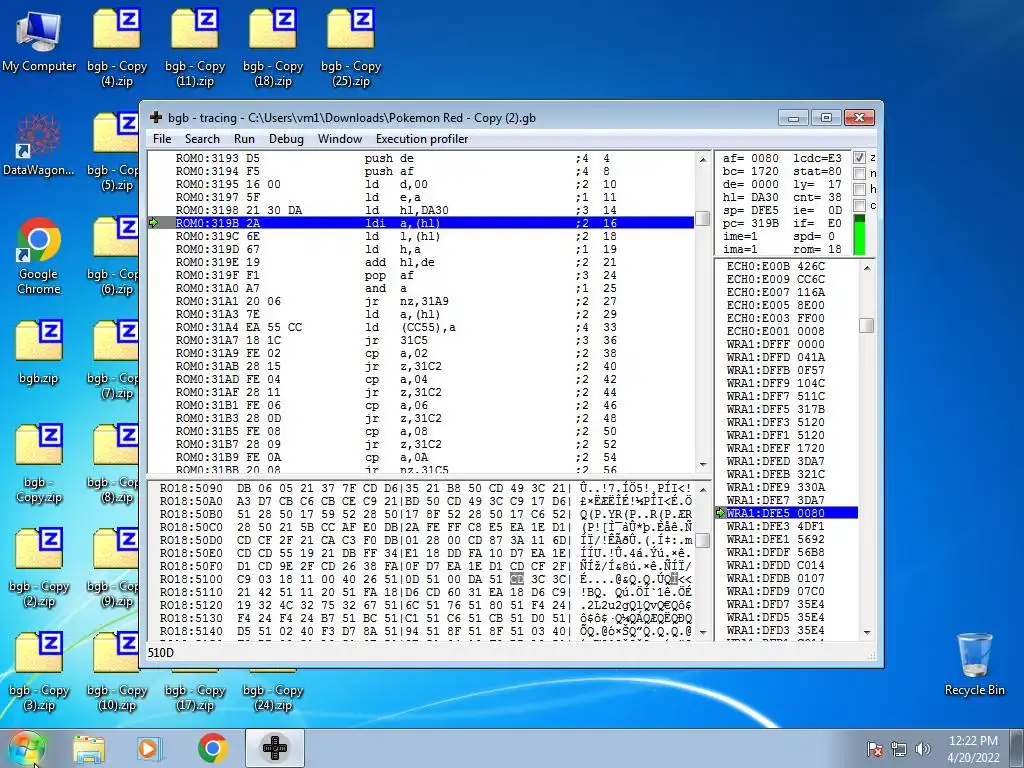The width and height of the screenshot is (1024, 768).
Task: Click stack pane scroll up arrow
Action: click(x=867, y=268)
